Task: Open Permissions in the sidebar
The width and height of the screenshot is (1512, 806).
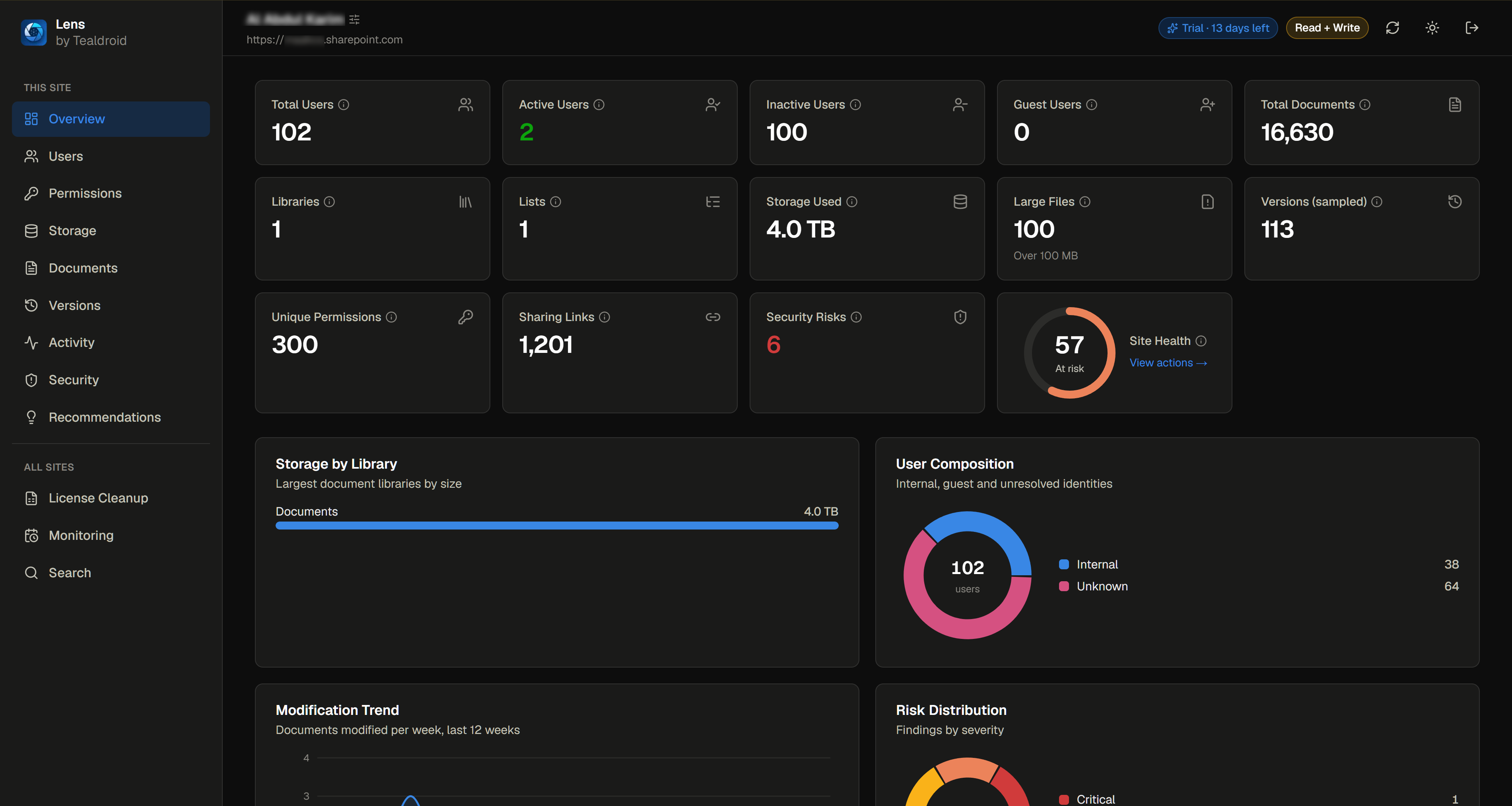Action: 111,193
